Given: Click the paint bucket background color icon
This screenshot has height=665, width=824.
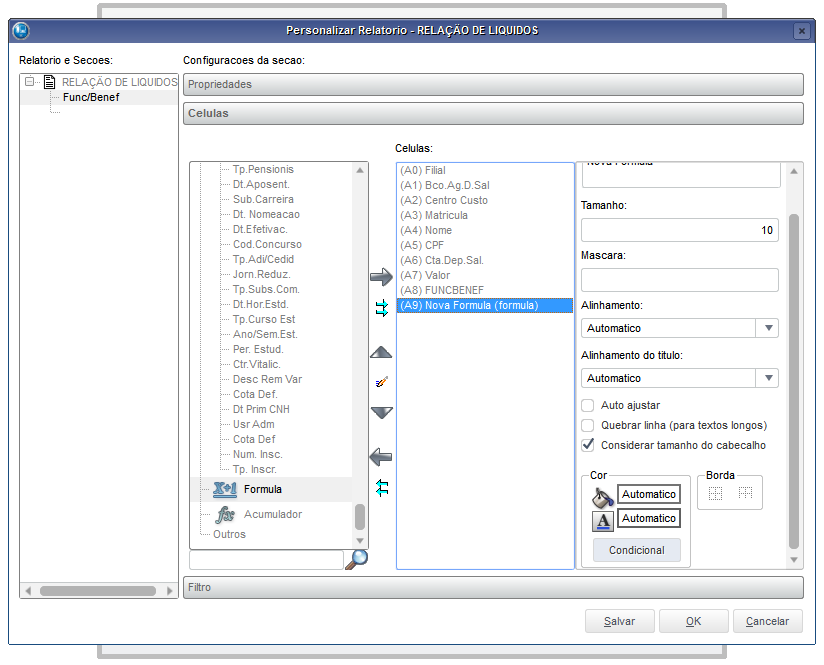Looking at the screenshot, I should coord(603,497).
